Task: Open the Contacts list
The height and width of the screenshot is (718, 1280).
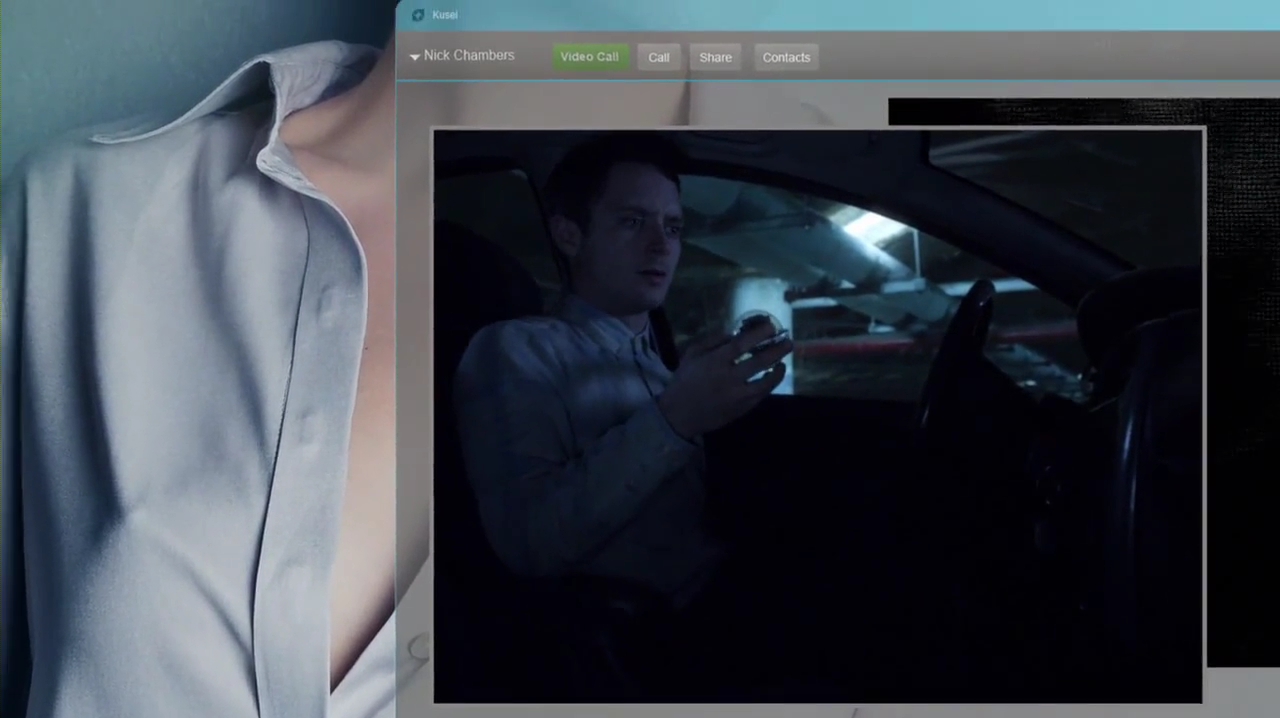Action: coord(786,57)
